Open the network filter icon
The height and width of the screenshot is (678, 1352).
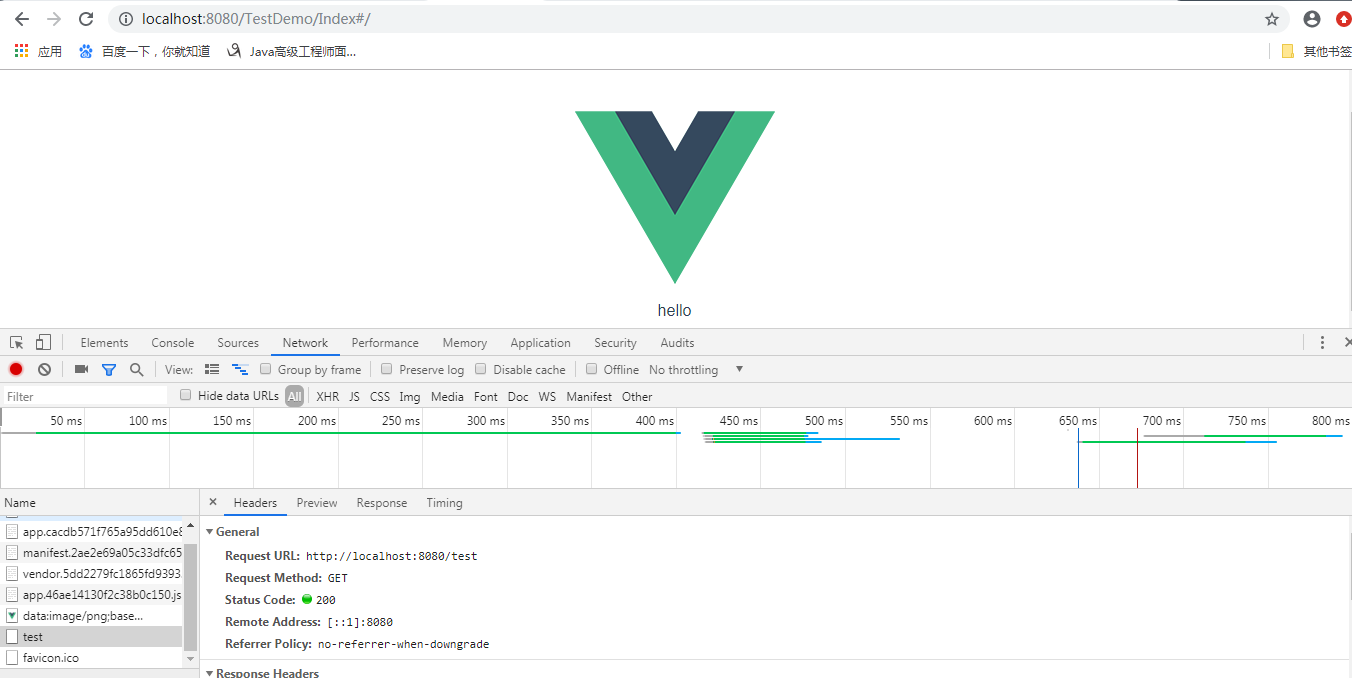(x=109, y=369)
